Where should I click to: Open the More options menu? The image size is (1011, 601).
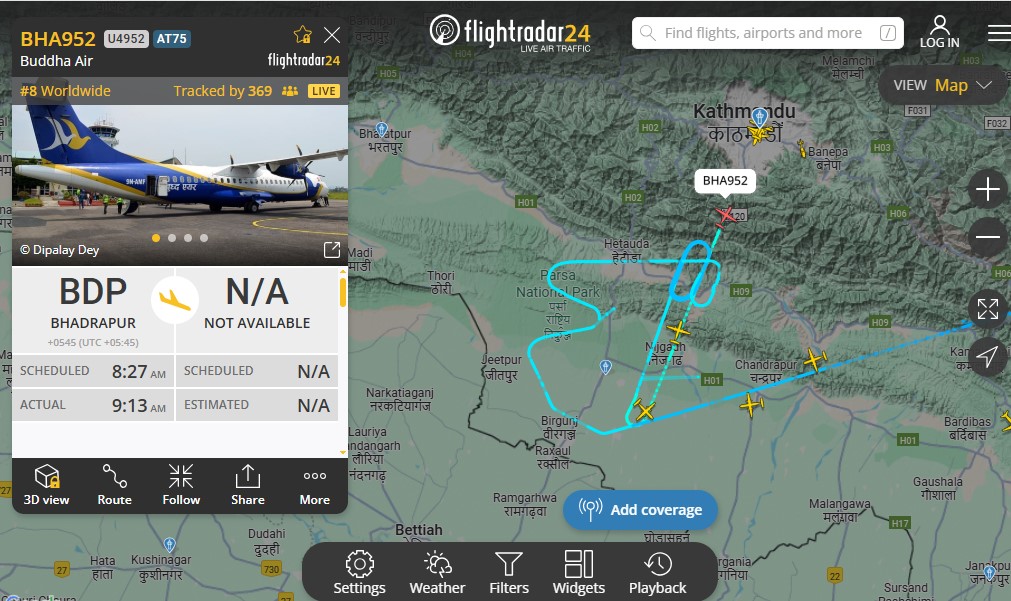pos(315,485)
